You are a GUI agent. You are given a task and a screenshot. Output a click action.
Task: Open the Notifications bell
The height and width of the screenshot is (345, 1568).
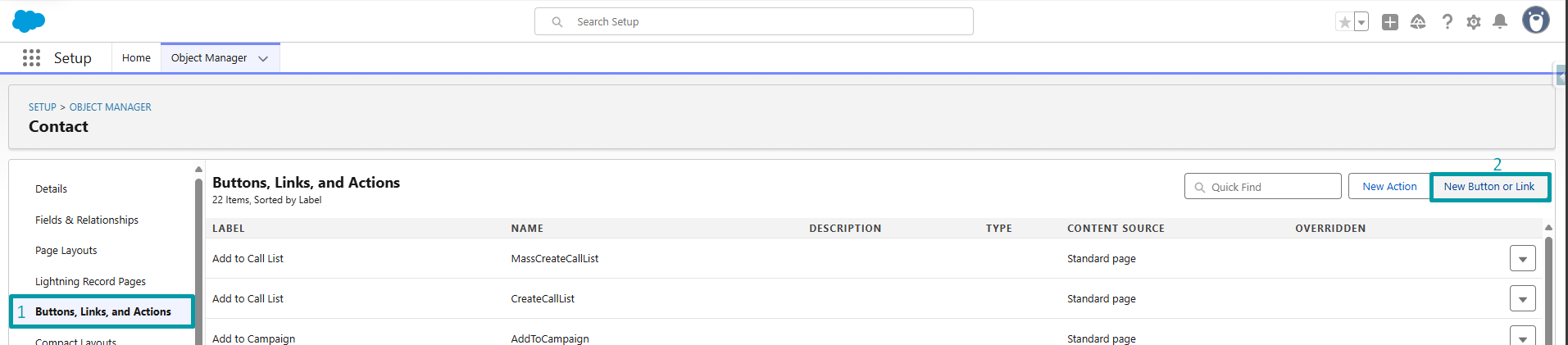point(1500,22)
